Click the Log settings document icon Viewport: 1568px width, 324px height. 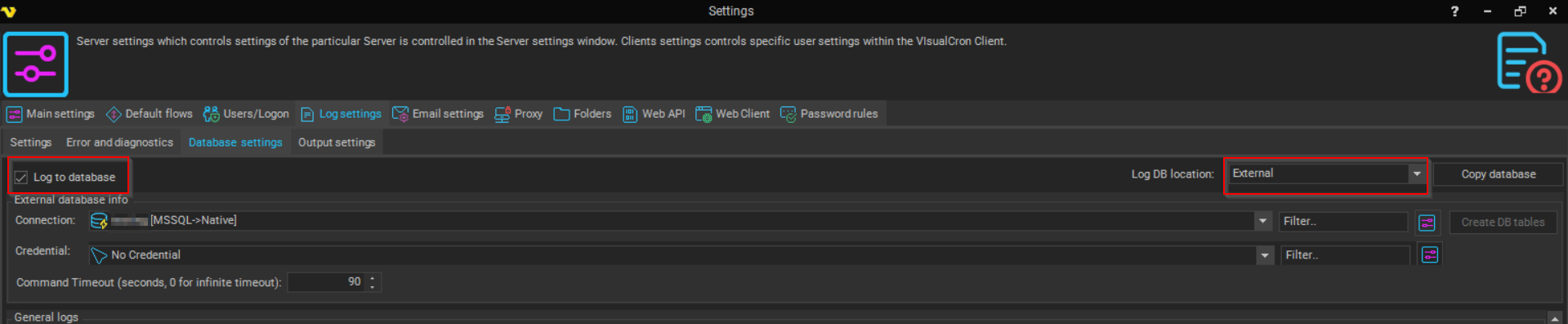(x=307, y=115)
